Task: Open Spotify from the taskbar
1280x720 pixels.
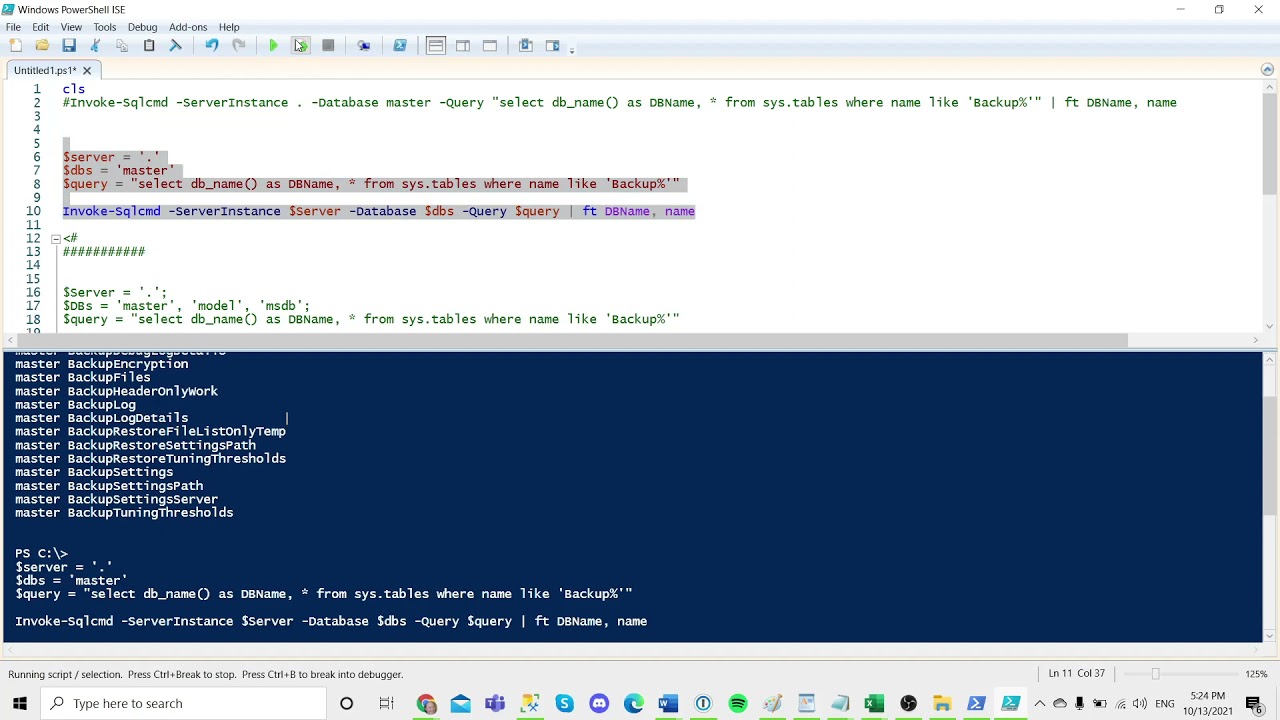Action: [738, 703]
